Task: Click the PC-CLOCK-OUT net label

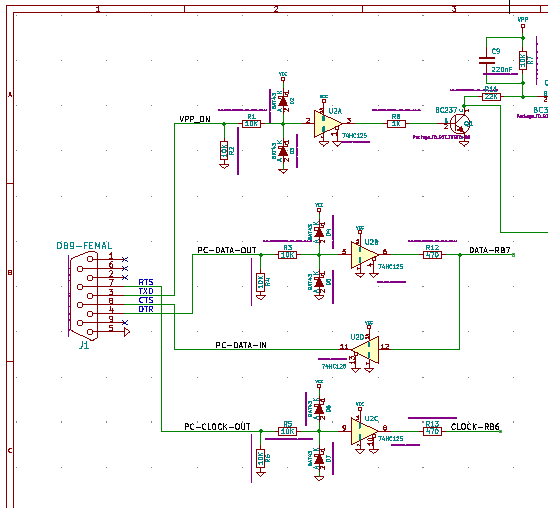Action: (x=217, y=427)
